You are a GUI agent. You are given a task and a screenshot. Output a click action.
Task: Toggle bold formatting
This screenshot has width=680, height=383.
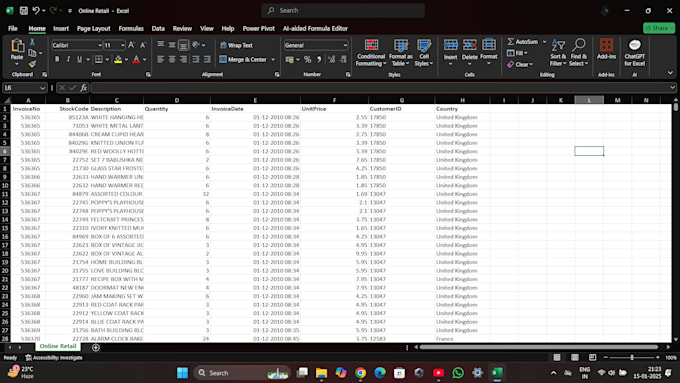pos(57,59)
